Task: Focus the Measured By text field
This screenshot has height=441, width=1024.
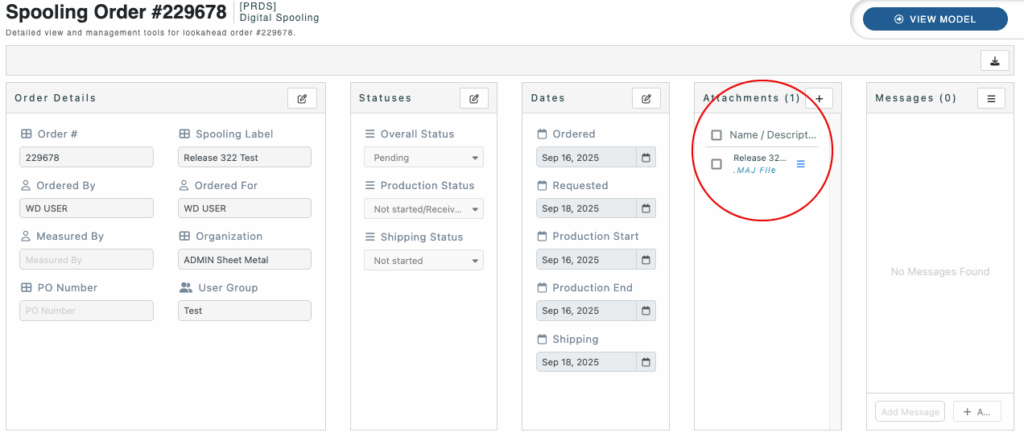Action: click(x=86, y=260)
